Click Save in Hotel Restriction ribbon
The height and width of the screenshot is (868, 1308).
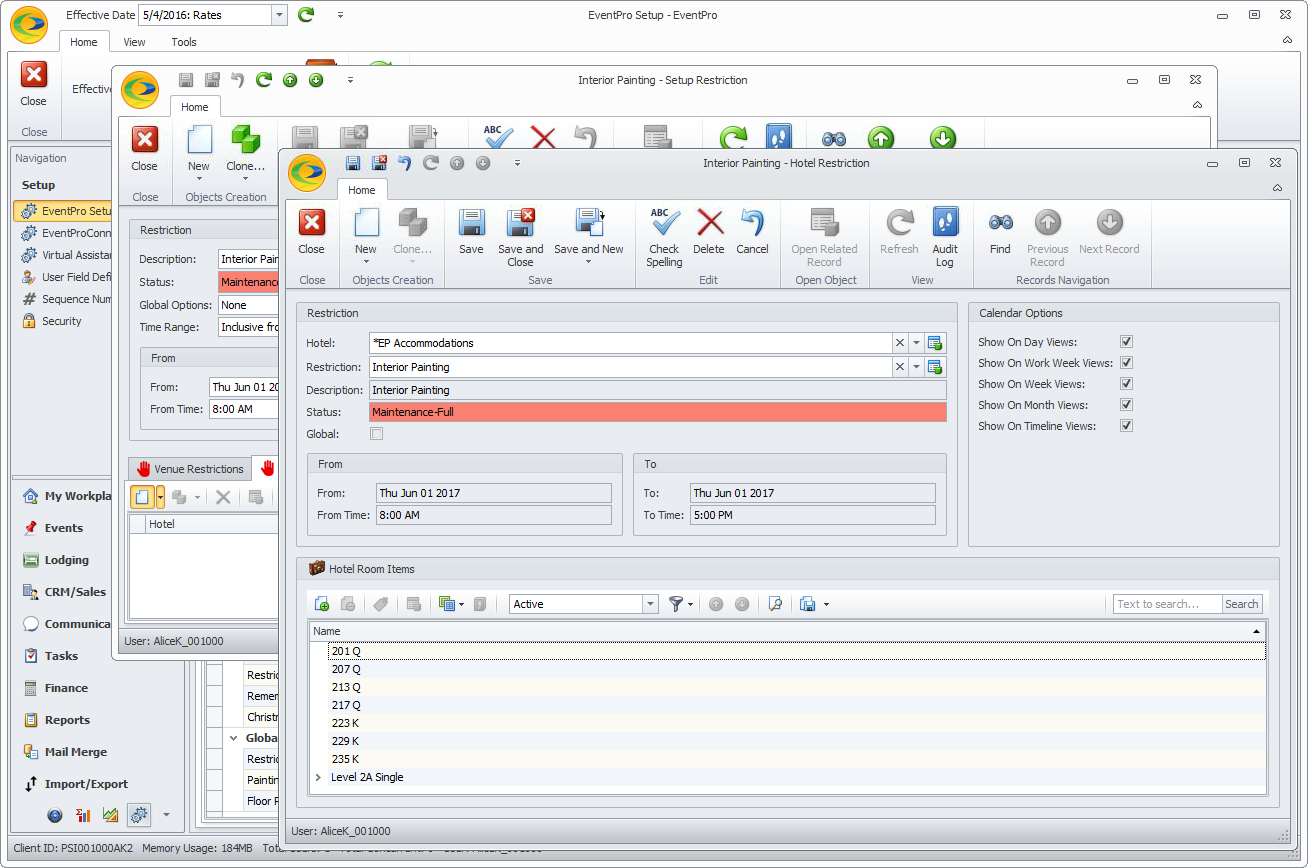(x=471, y=232)
